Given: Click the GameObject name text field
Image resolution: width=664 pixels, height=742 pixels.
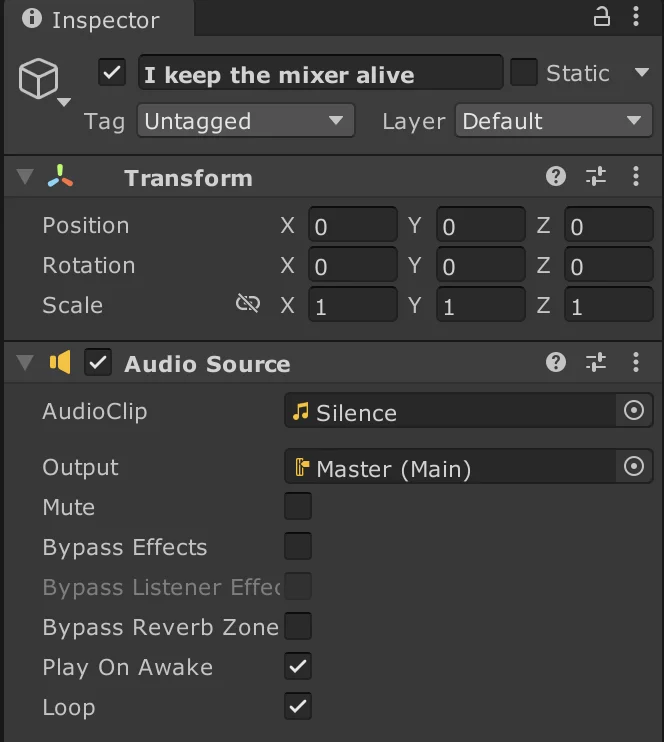Looking at the screenshot, I should [x=320, y=74].
